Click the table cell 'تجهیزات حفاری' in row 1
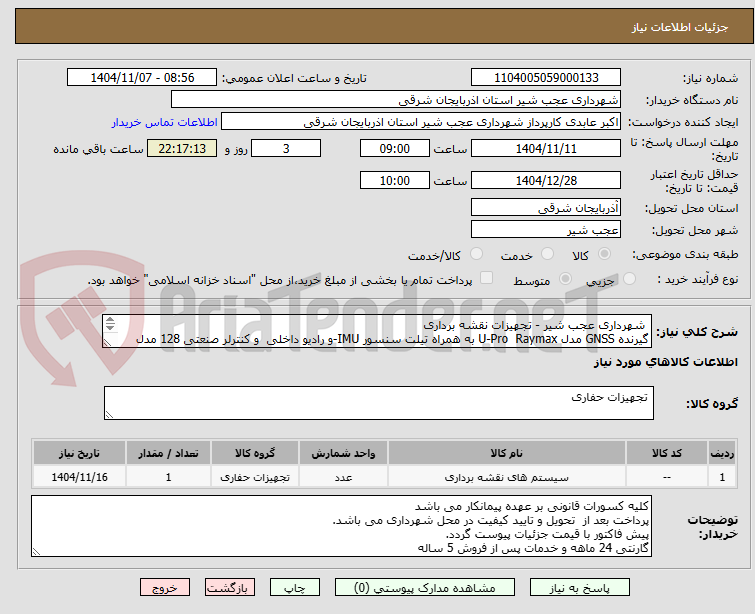This screenshot has height=614, width=755. [255, 477]
